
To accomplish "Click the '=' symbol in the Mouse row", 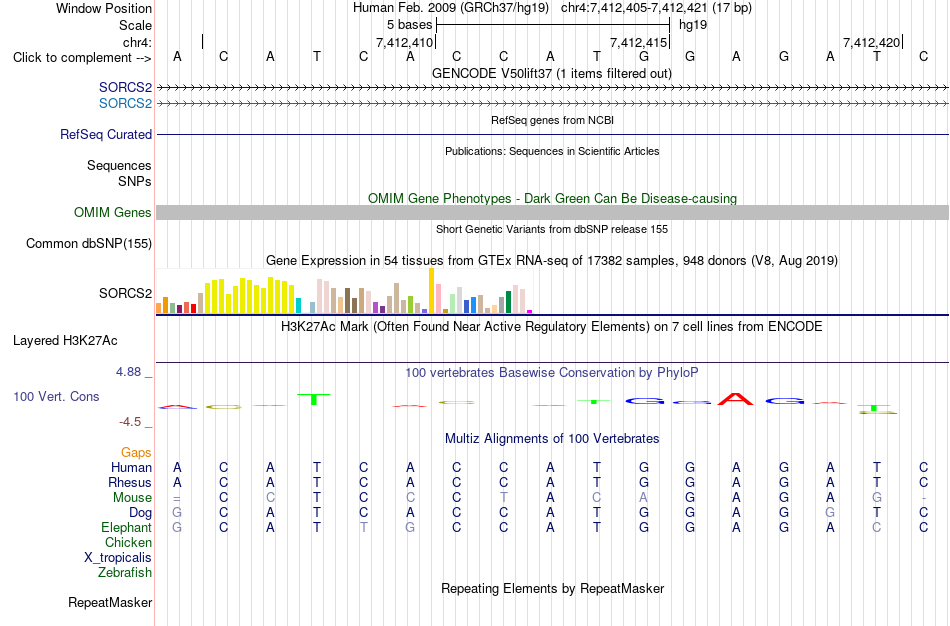I will [177, 498].
